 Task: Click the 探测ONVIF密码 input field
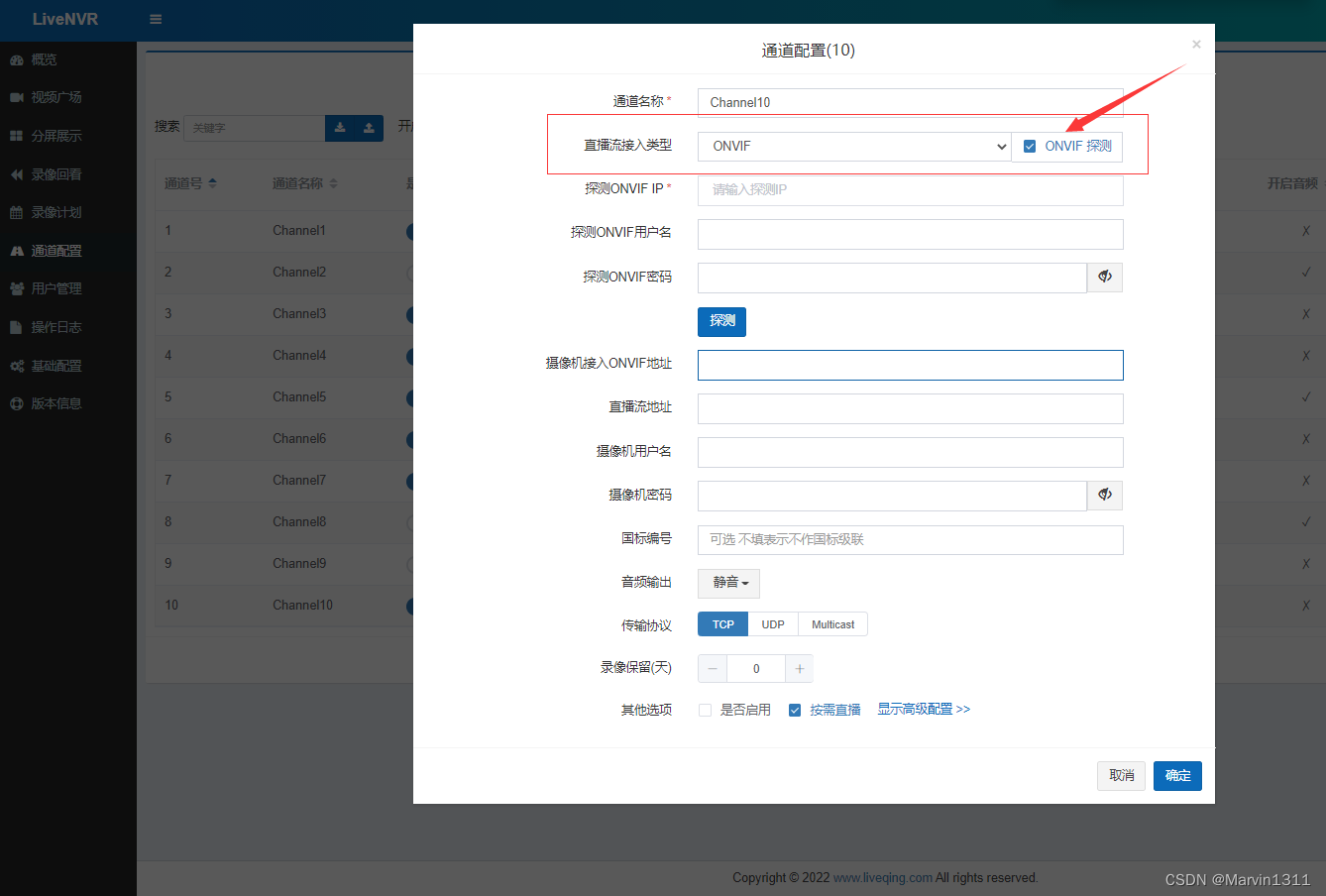[x=892, y=278]
